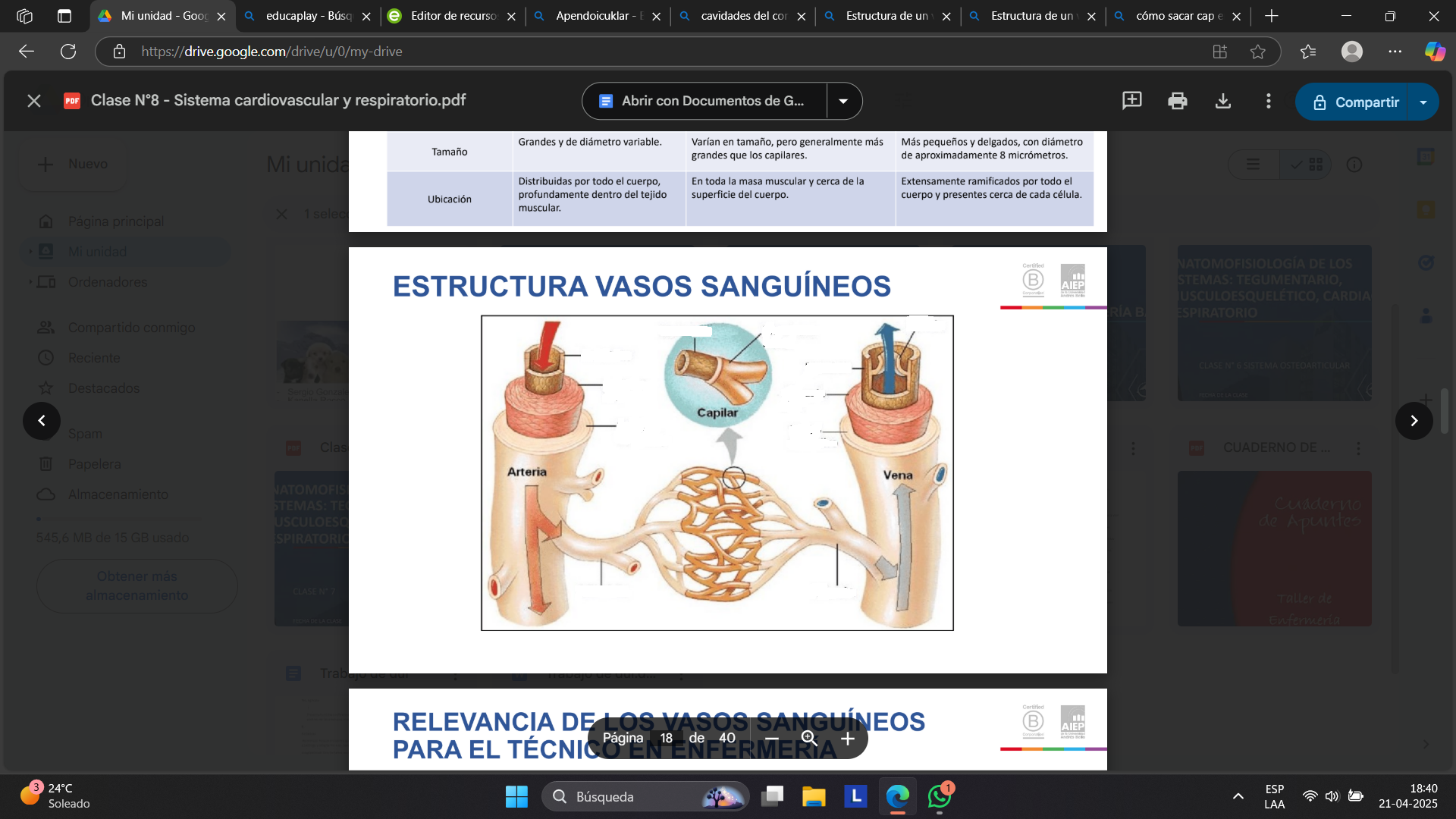This screenshot has width=1456, height=819.
Task: Go to the next file arrow
Action: [1414, 421]
